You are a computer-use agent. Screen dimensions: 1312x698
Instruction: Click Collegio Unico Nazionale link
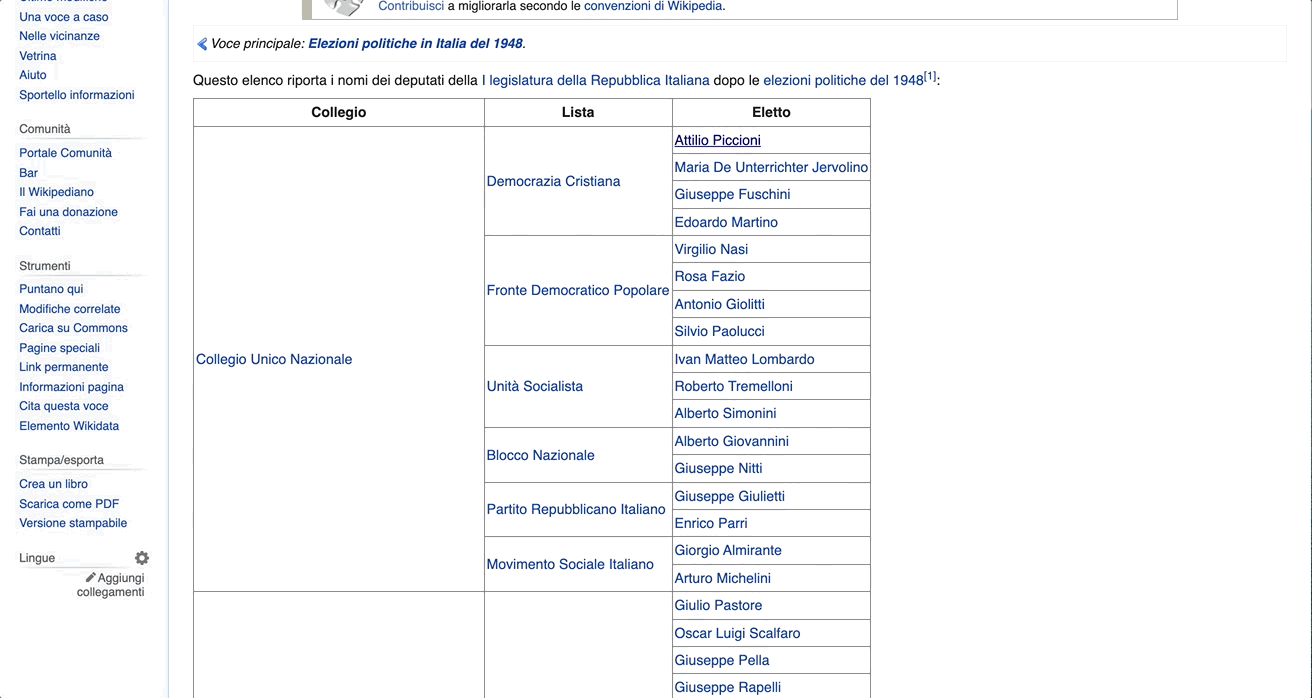pyautogui.click(x=274, y=359)
